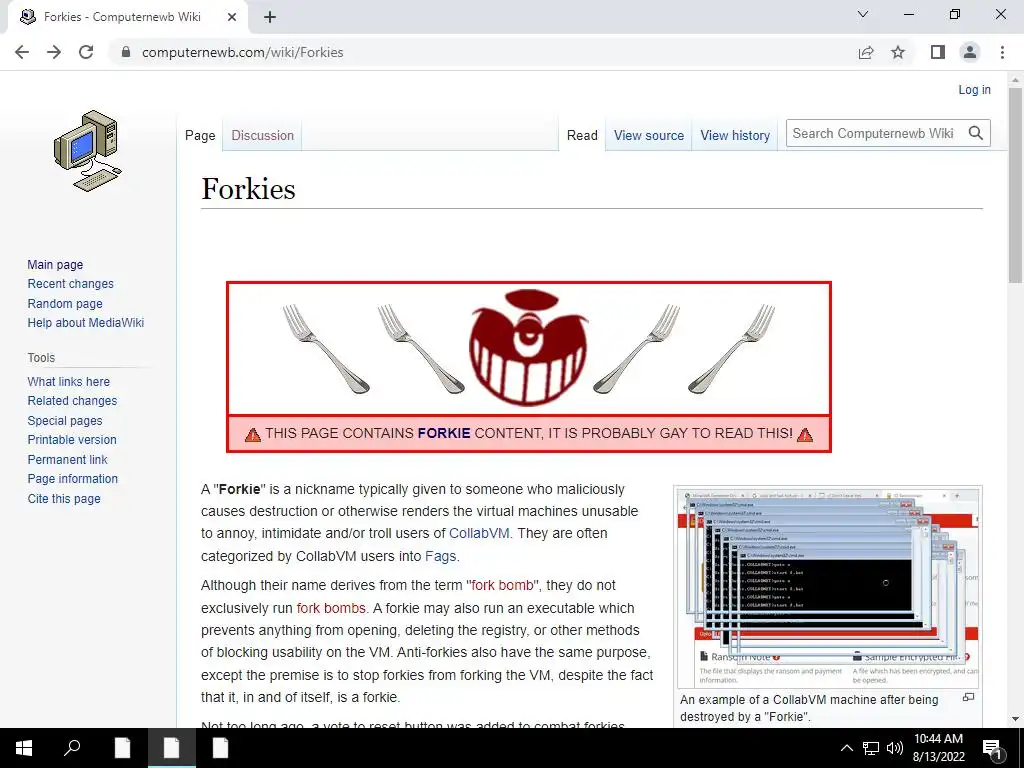Open Special pages link
The width and height of the screenshot is (1024, 768).
[x=65, y=421]
